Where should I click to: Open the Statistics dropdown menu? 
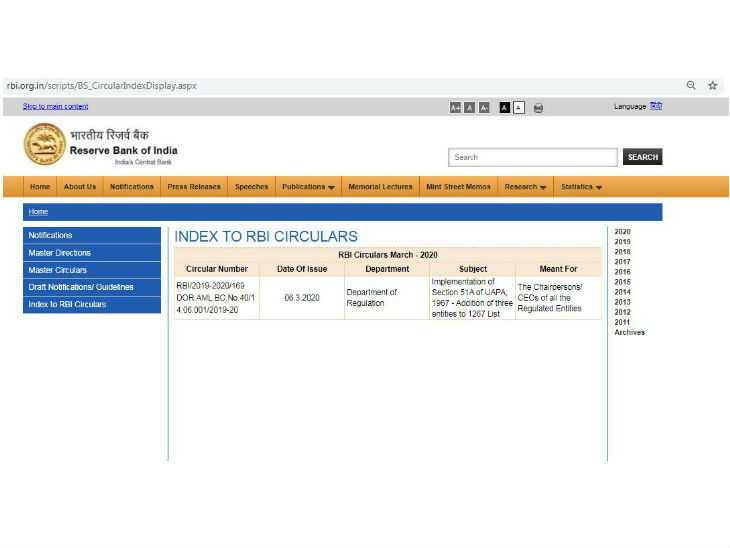[581, 187]
